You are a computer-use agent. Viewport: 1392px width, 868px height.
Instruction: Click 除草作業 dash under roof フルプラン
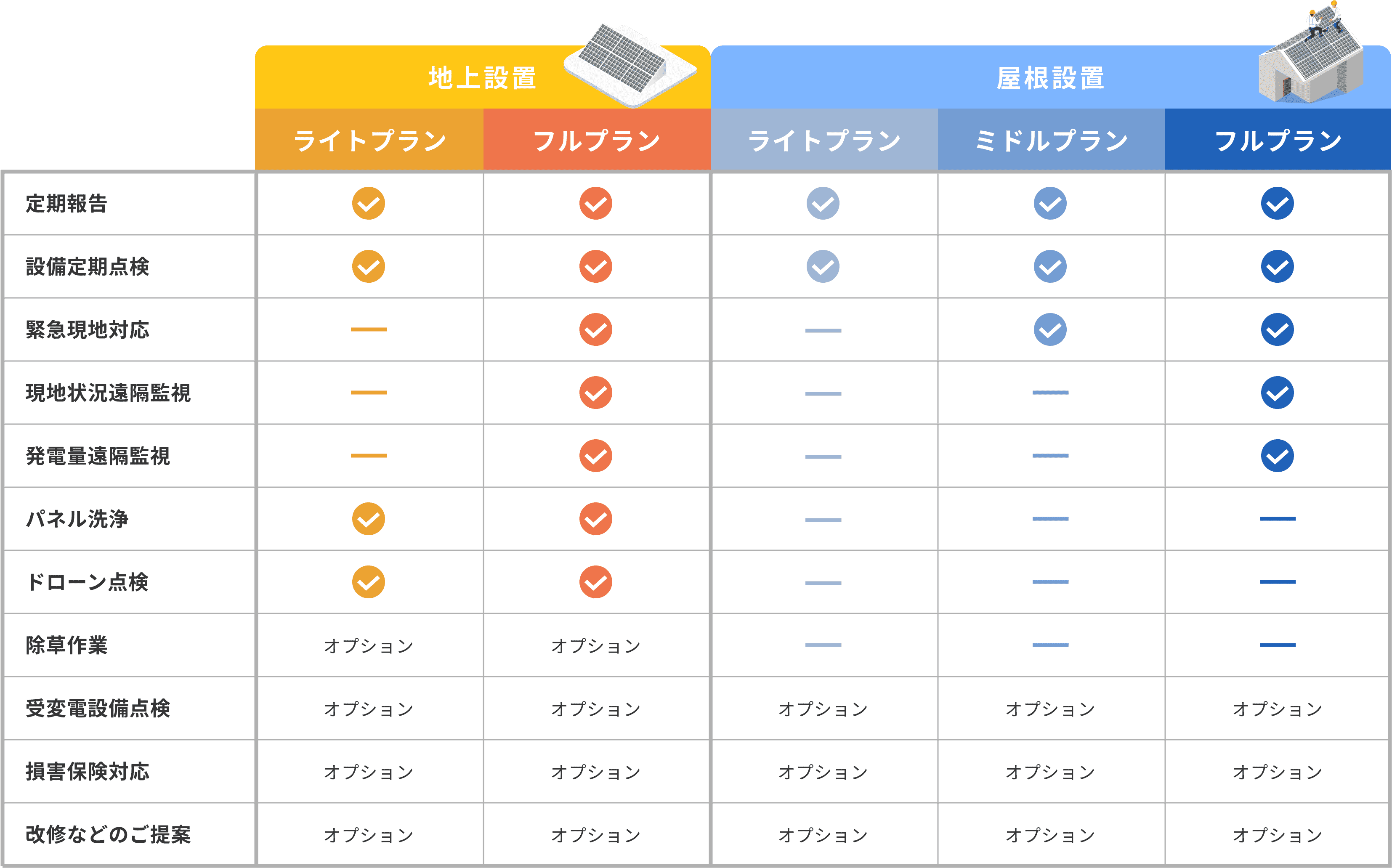point(1277,645)
